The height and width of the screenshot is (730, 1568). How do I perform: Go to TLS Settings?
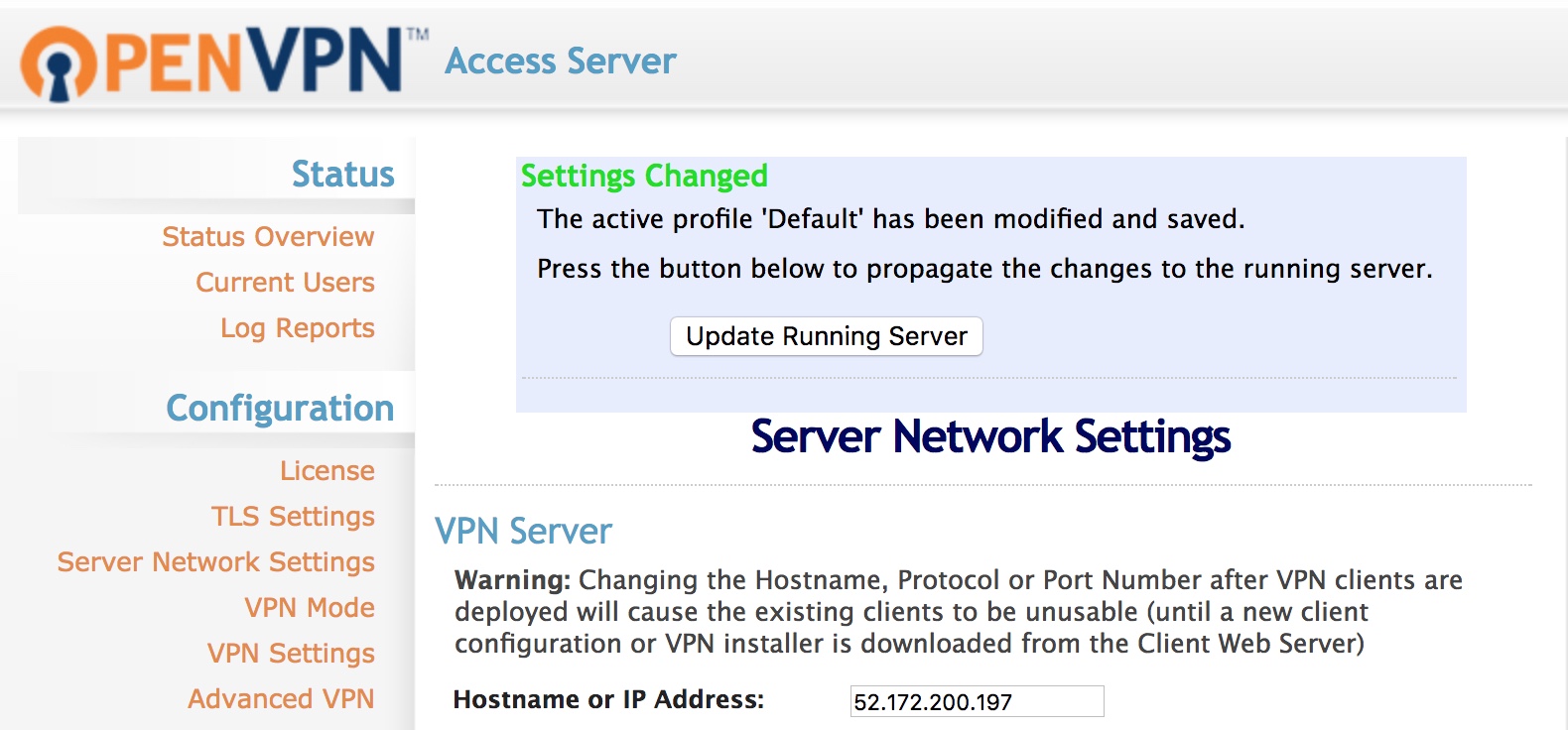tap(293, 517)
